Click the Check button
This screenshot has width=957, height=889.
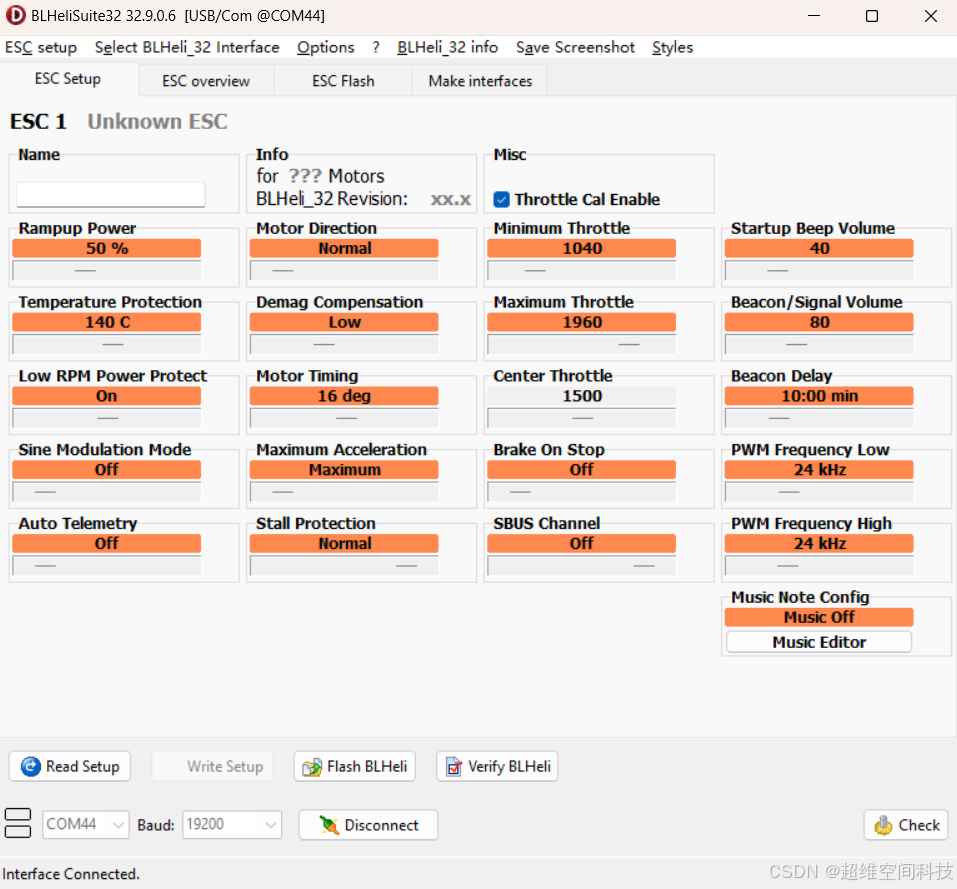click(x=906, y=825)
